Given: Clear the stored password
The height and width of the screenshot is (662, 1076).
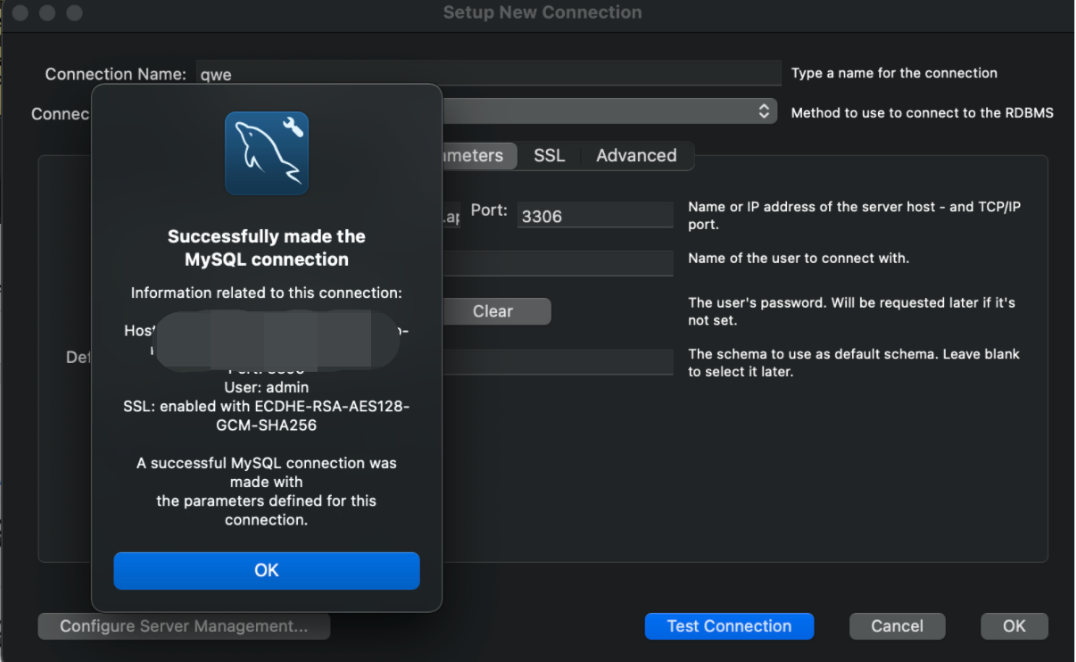Looking at the screenshot, I should [x=497, y=311].
